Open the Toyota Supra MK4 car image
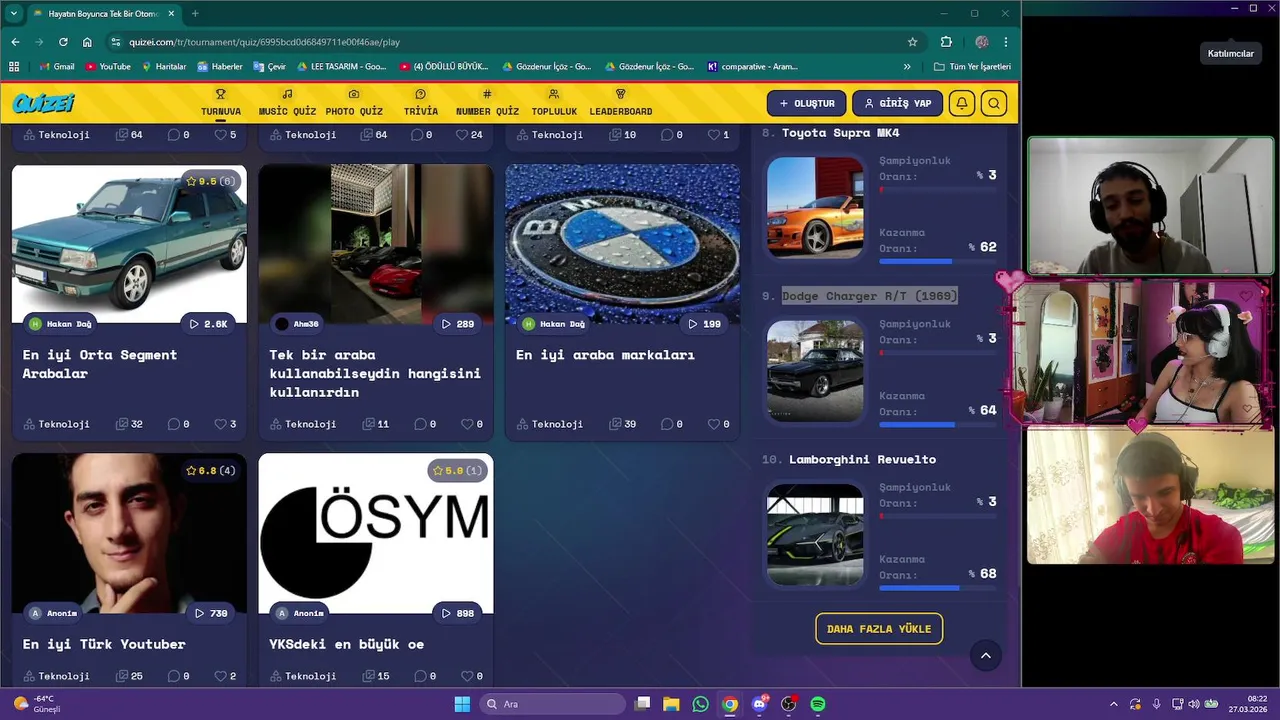Image resolution: width=1280 pixels, height=720 pixels. click(x=815, y=208)
